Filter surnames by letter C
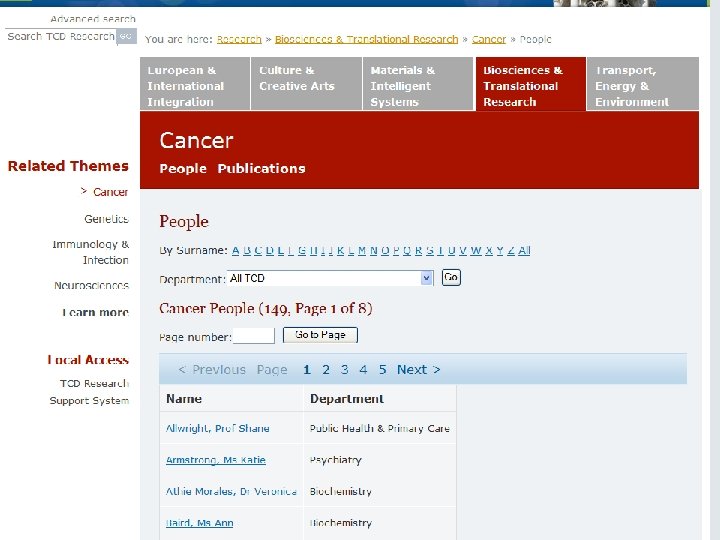Screen dimensions: 720x540 click(x=258, y=251)
